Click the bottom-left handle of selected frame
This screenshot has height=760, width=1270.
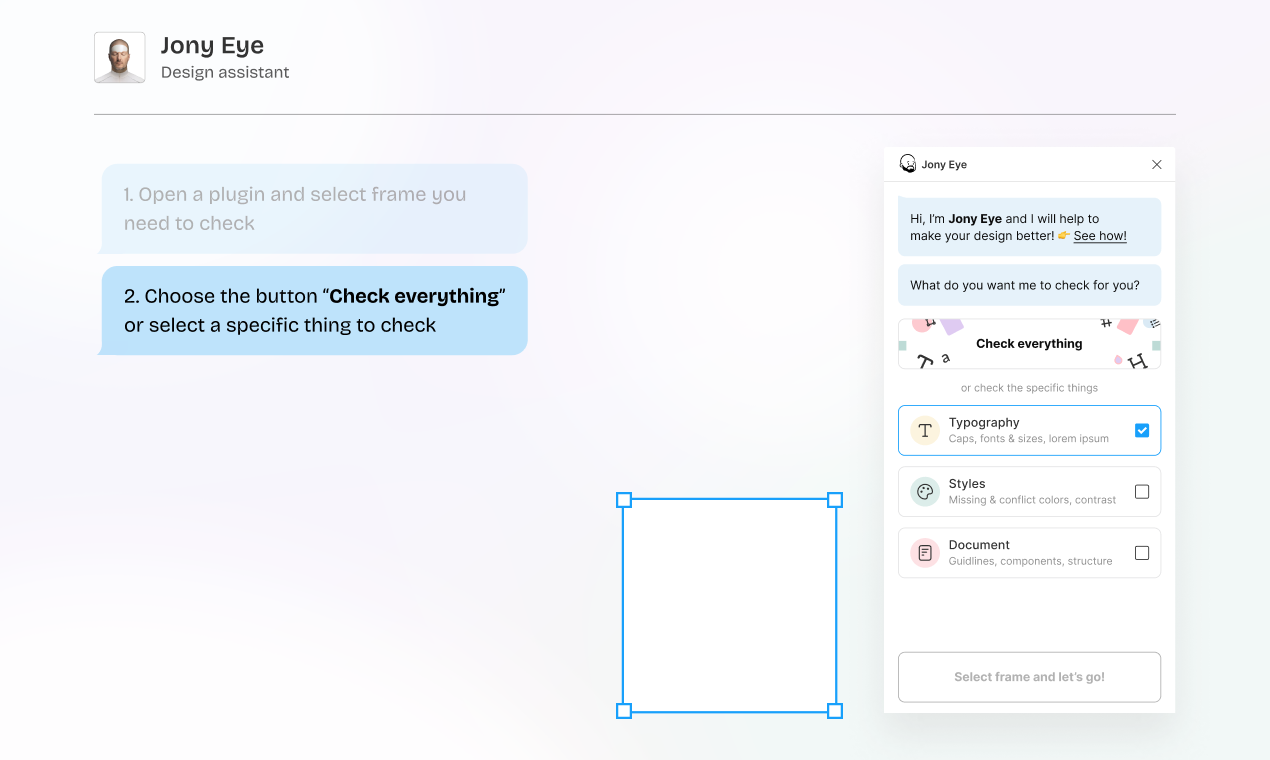point(624,711)
